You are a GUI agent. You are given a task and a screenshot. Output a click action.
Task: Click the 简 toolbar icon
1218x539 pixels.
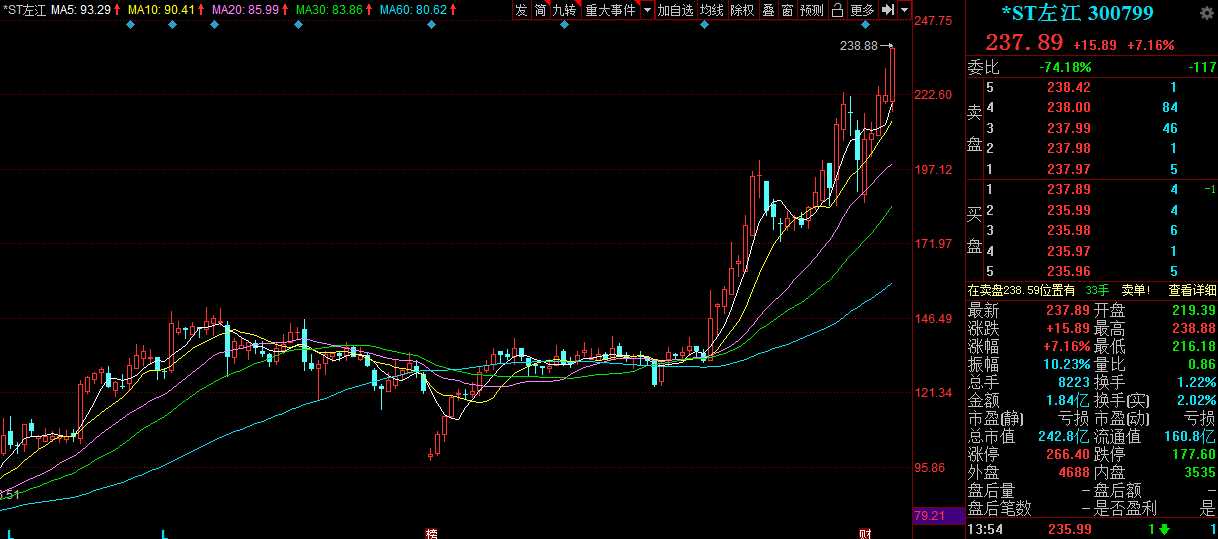(540, 10)
